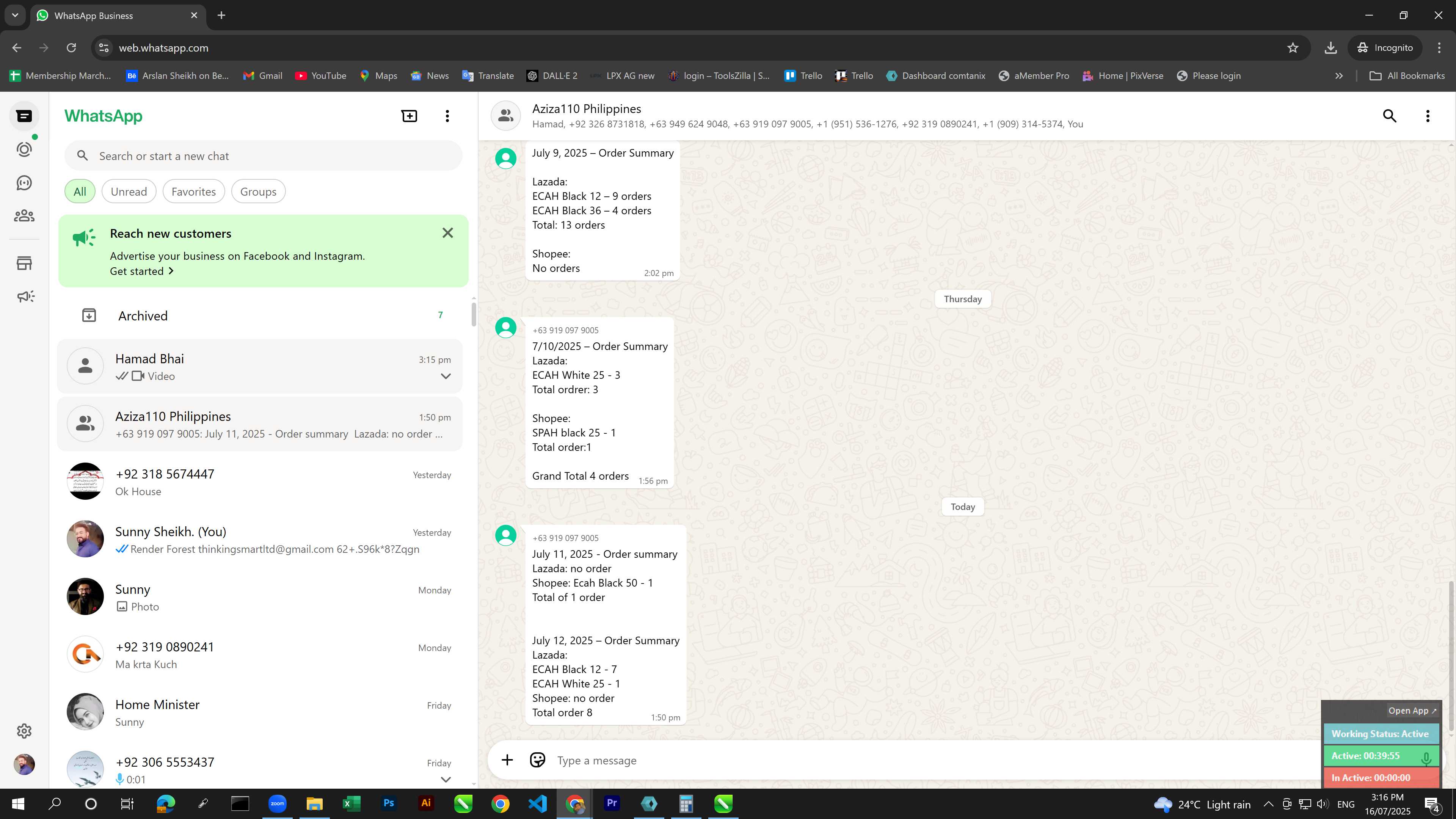Screen dimensions: 1456x819
Task: Select the Groups chat filter
Action: click(258, 191)
